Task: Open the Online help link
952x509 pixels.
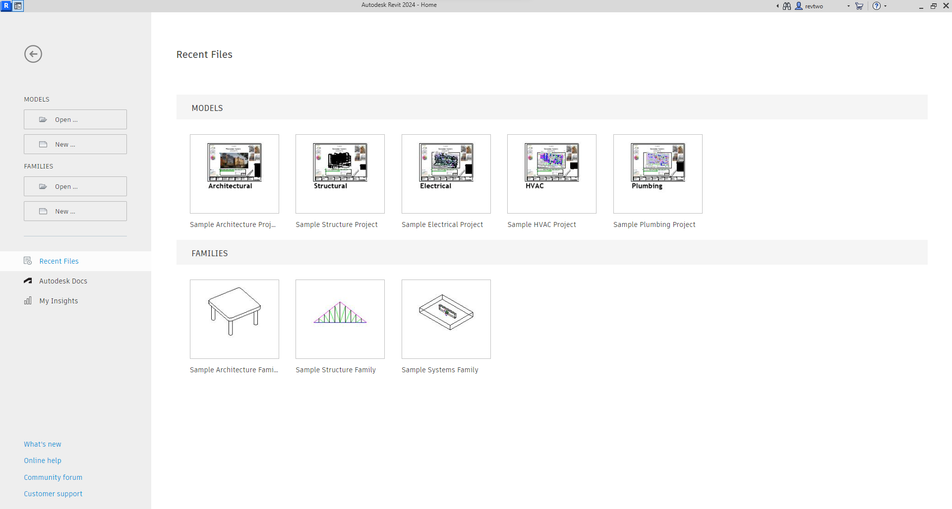Action: click(42, 460)
